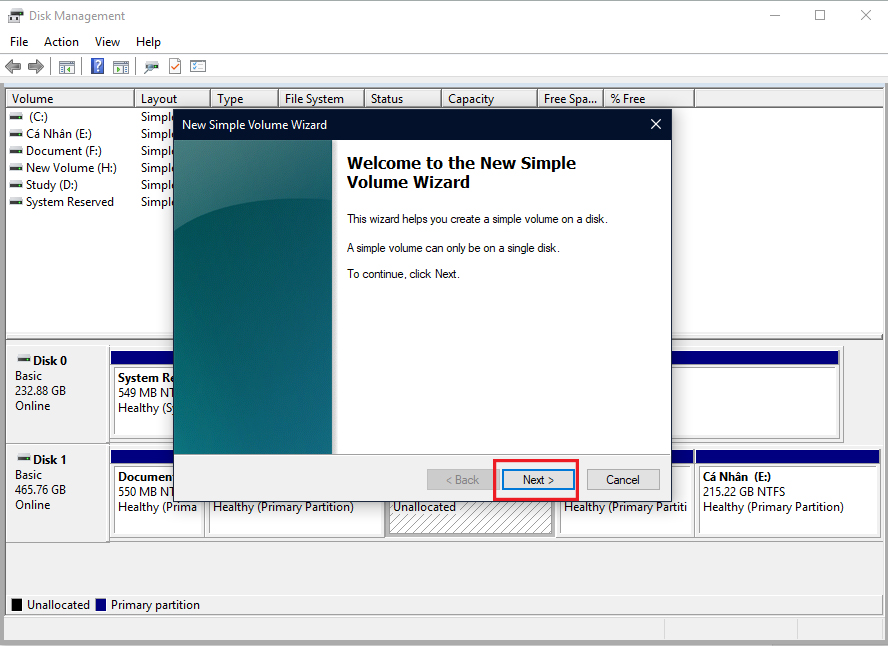Click the Unallocated legend label text
The height and width of the screenshot is (646, 888).
(x=58, y=605)
